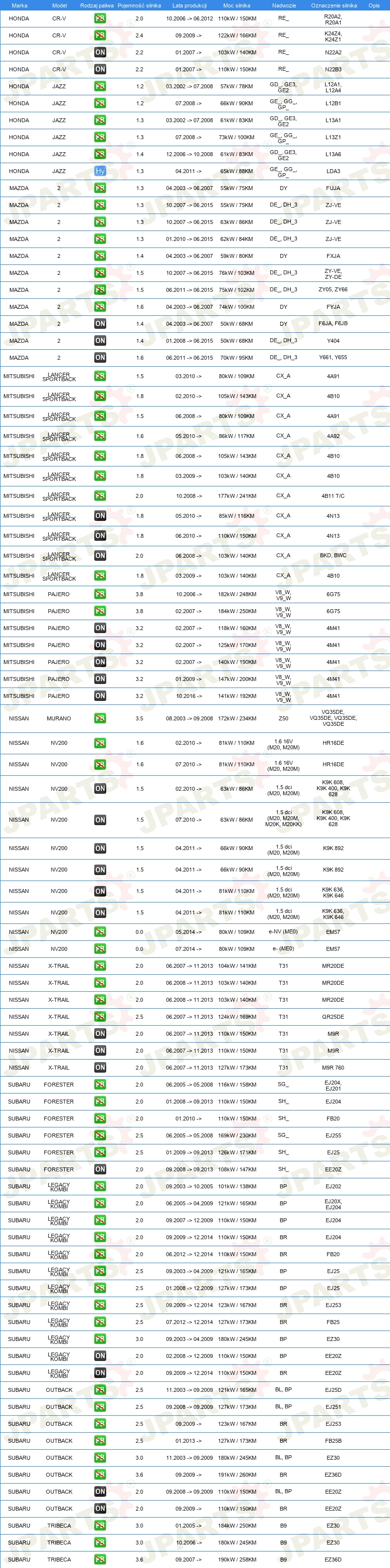Click the Model column header
This screenshot has height=1568, width=390.
pyautogui.click(x=60, y=5)
